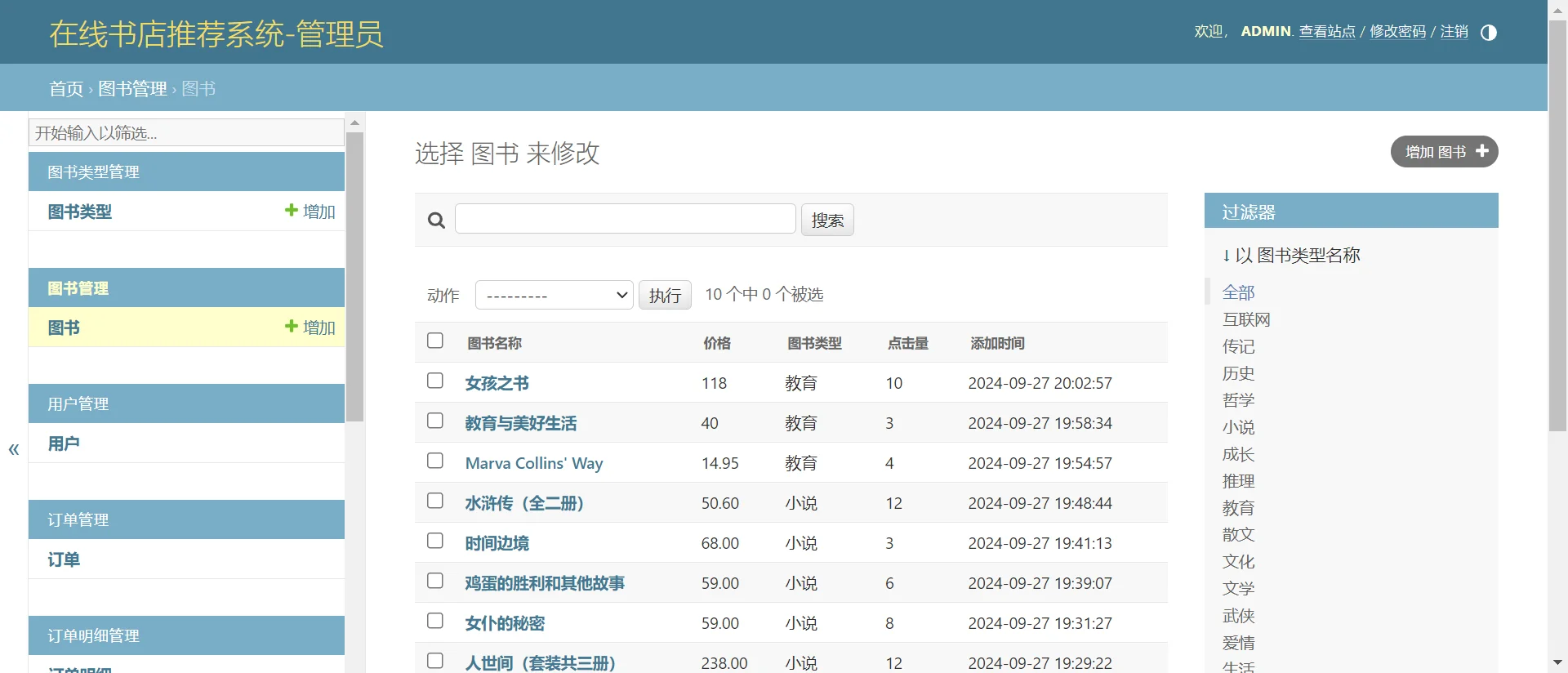This screenshot has width=1568, height=673.
Task: Sort by 价格 column header
Action: (717, 343)
